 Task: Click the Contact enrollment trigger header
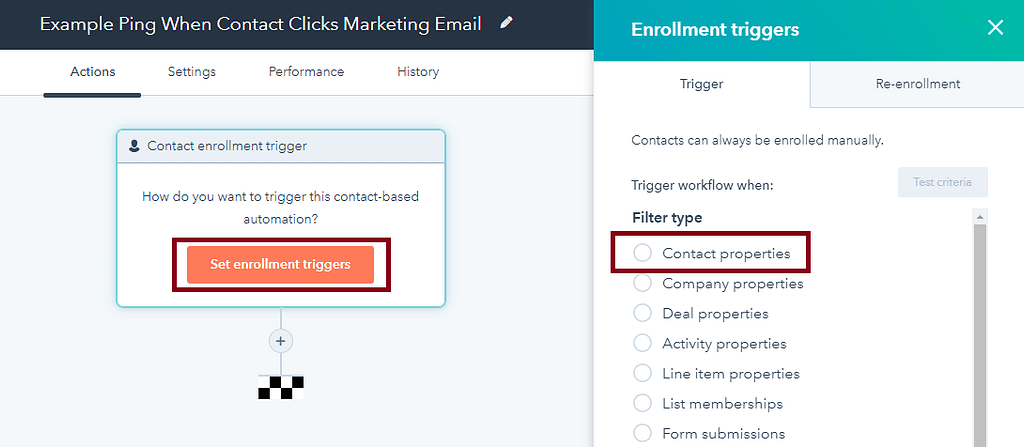point(281,146)
